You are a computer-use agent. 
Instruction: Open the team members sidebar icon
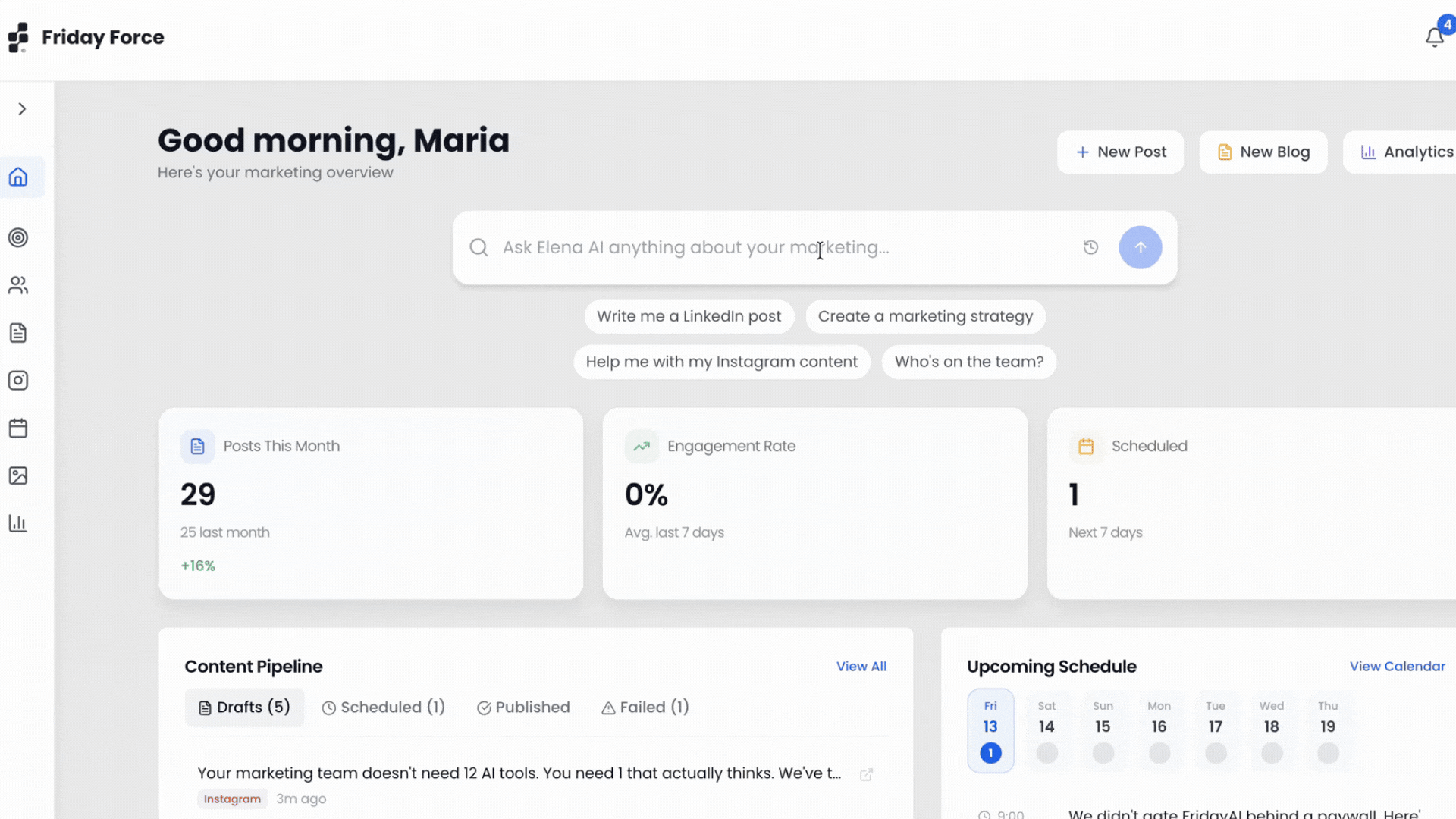pos(18,285)
